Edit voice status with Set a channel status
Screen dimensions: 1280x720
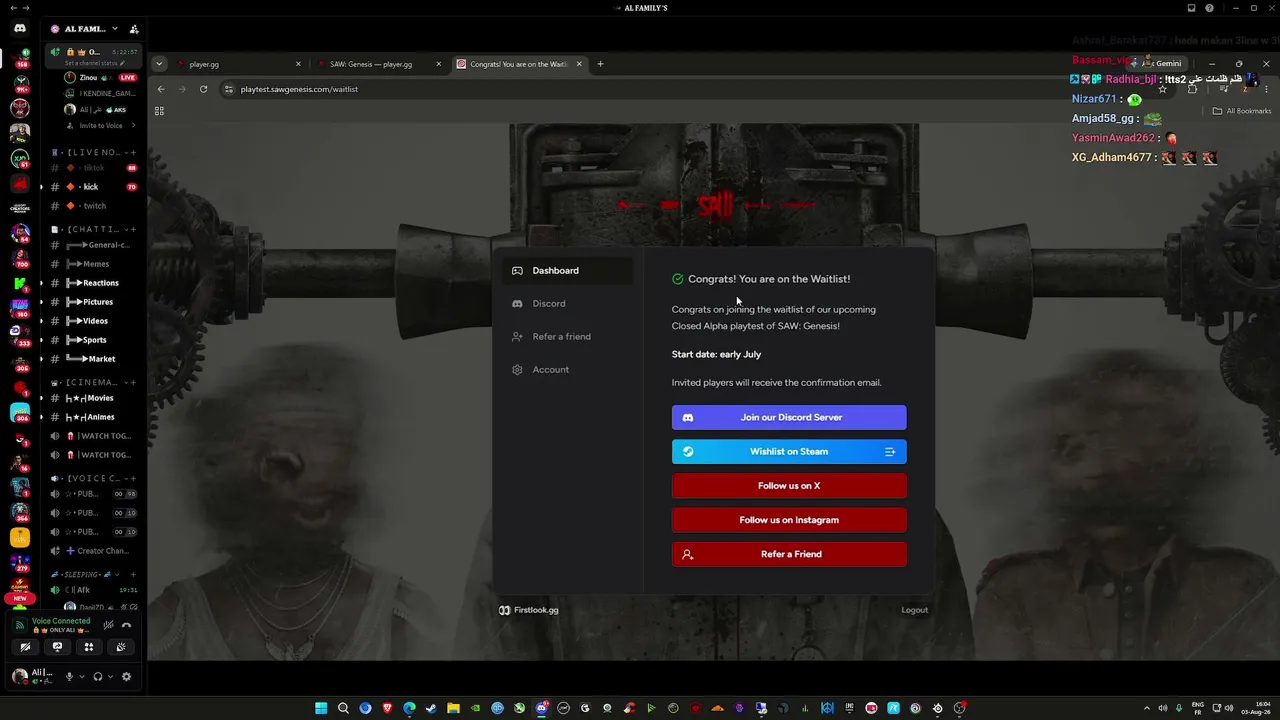pyautogui.click(x=95, y=63)
